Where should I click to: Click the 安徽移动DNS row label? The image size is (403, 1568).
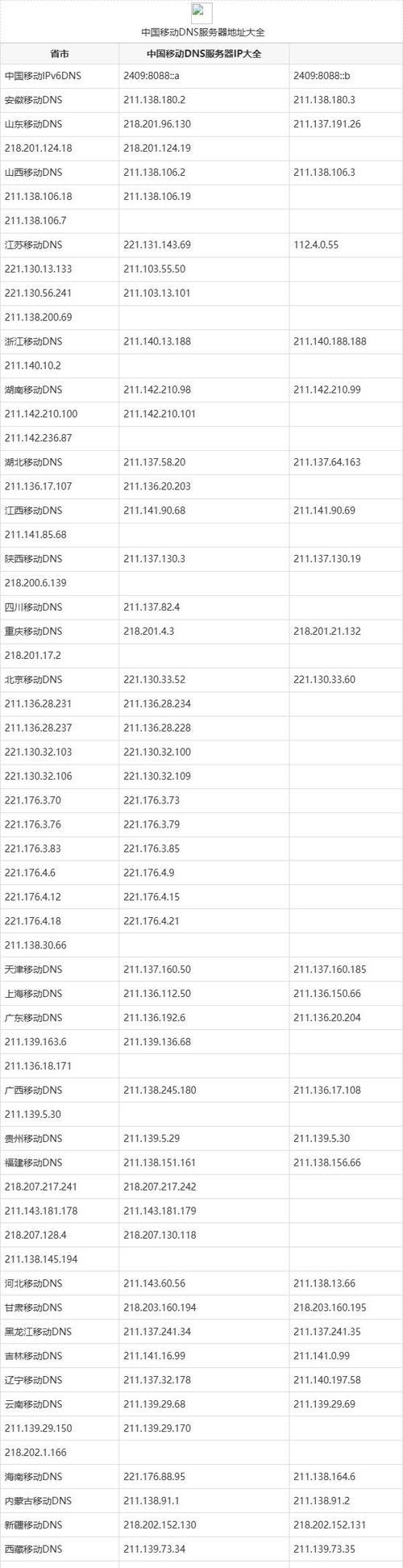pyautogui.click(x=32, y=100)
